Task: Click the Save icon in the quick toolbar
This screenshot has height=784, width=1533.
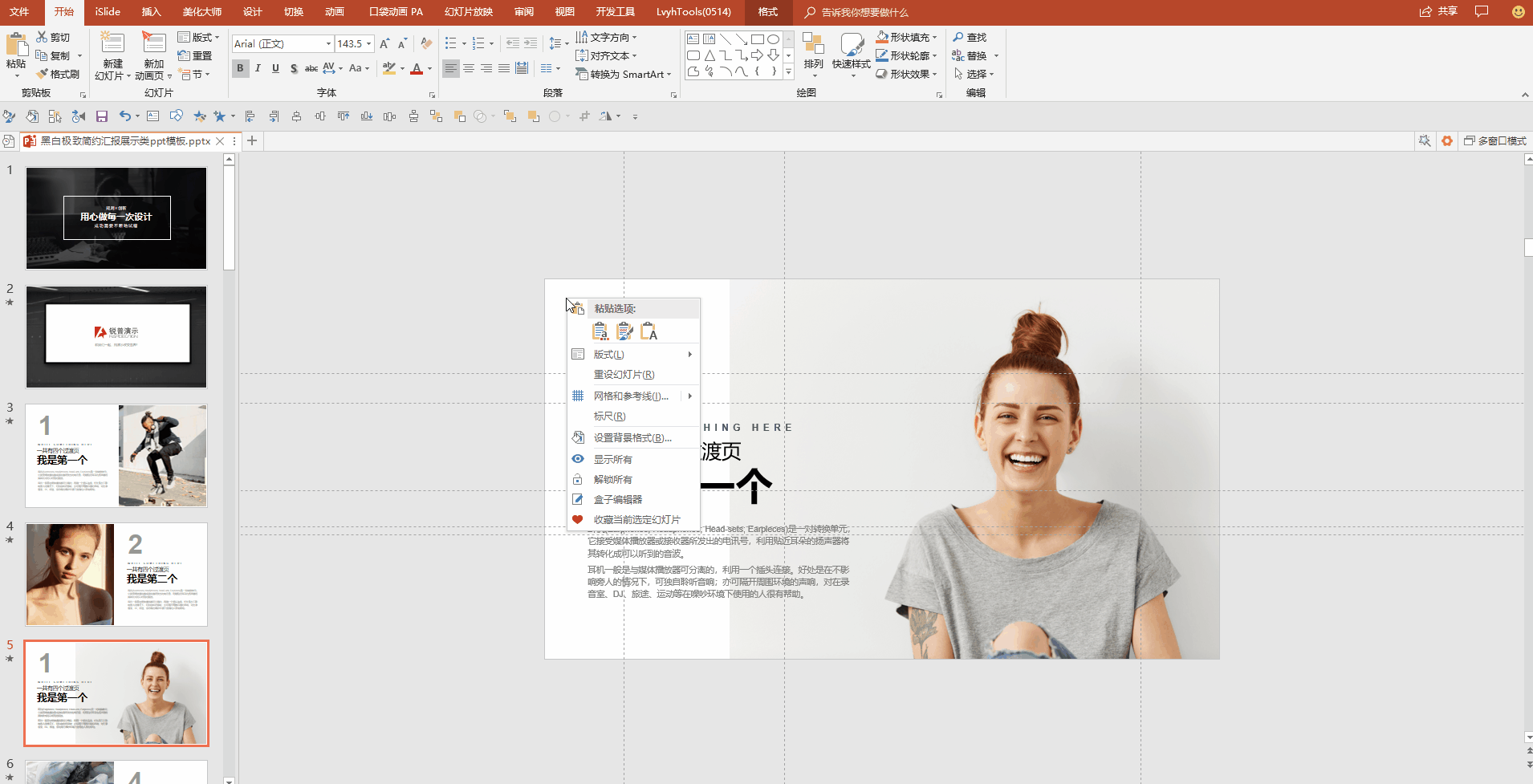Action: [102, 116]
